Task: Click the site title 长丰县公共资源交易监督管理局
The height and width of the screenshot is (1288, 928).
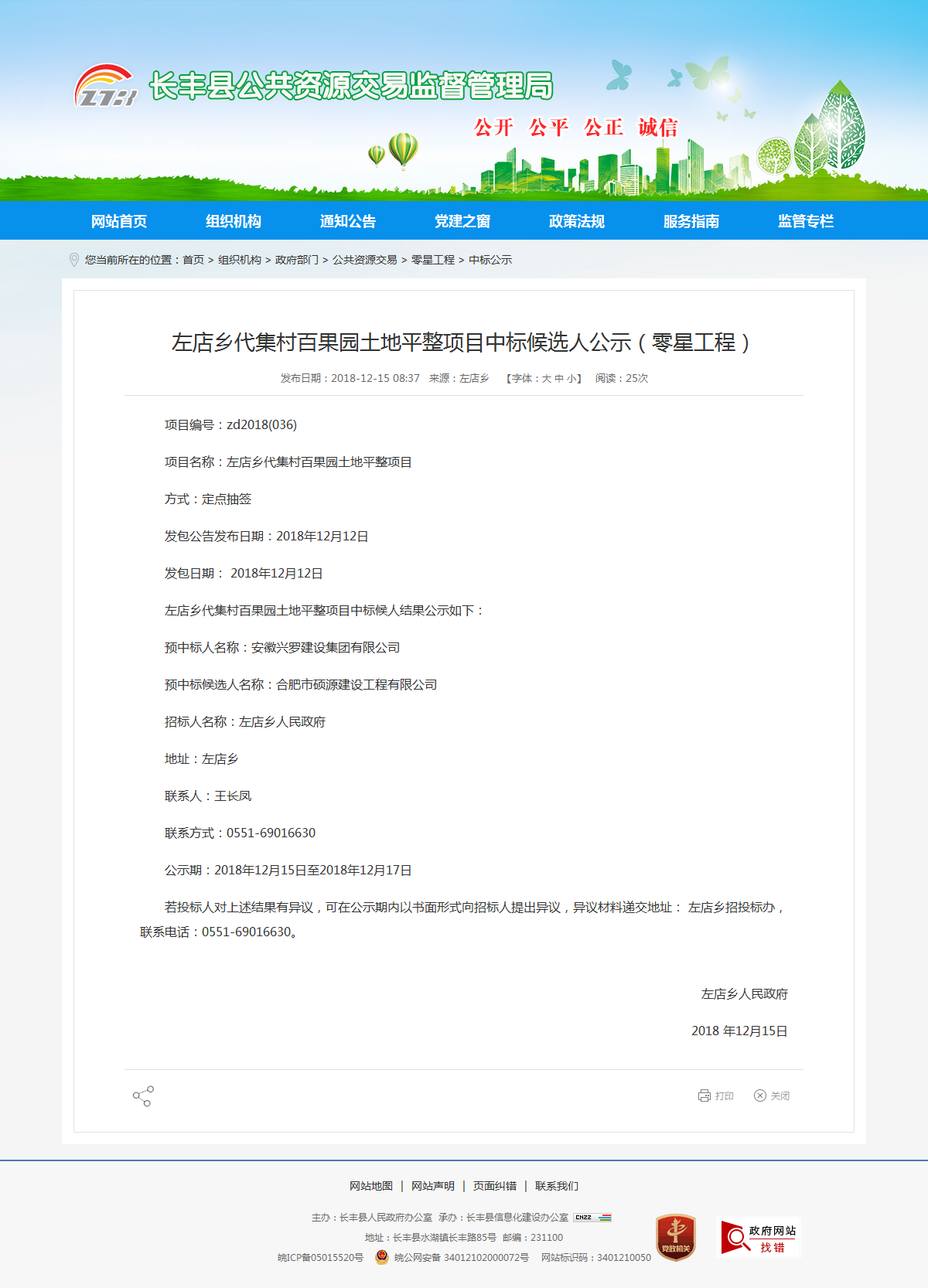Action: tap(352, 86)
